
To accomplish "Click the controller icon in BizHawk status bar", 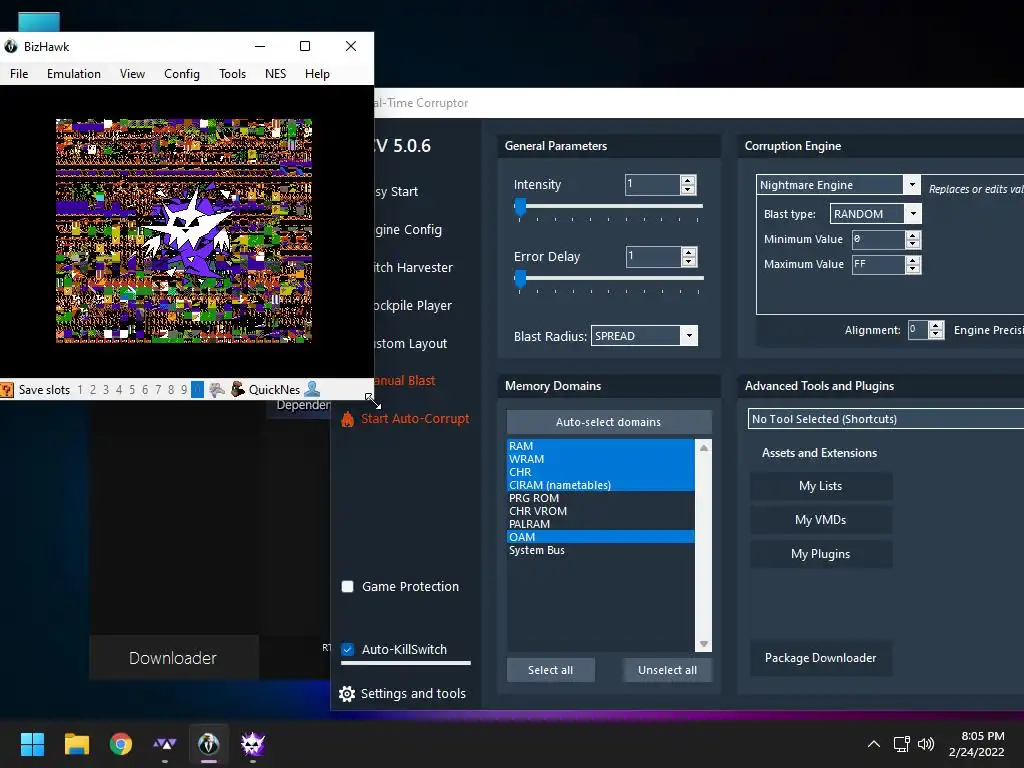I will pos(217,390).
